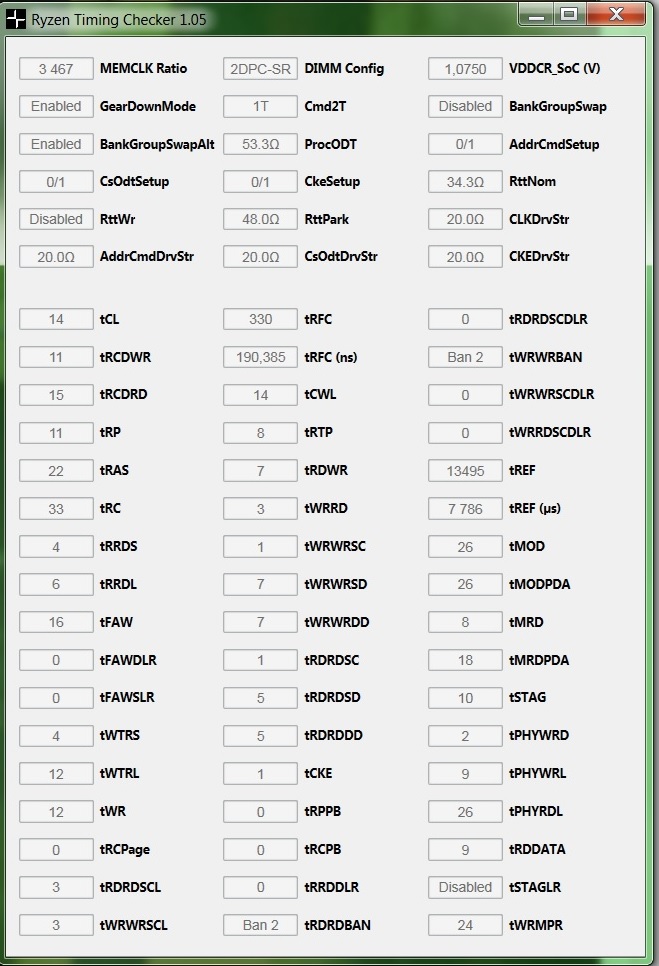Click the VDDCR_SoC voltage field
The height and width of the screenshot is (966, 659).
tap(465, 69)
